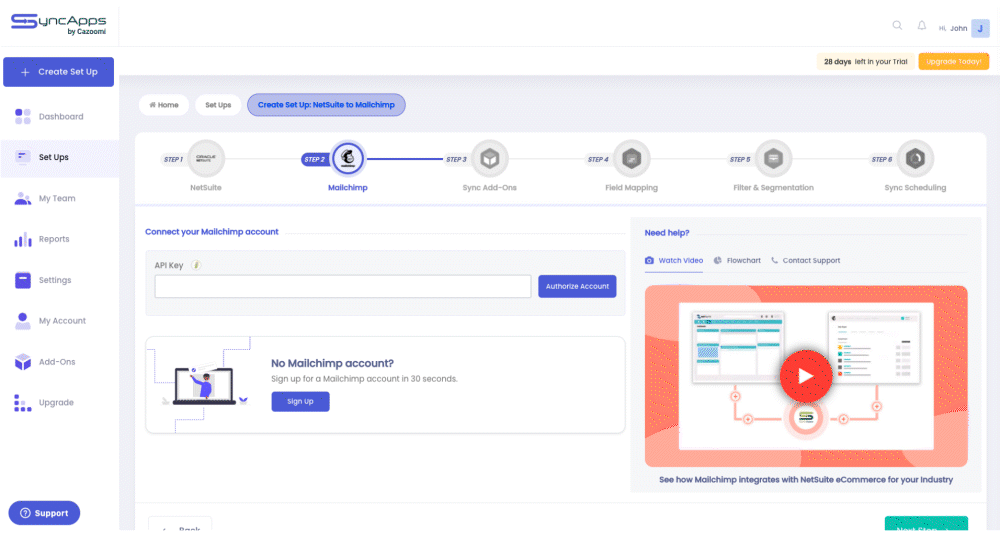Click the Upgrade dots icon
Image resolution: width=1000 pixels, height=542 pixels.
pos(23,403)
